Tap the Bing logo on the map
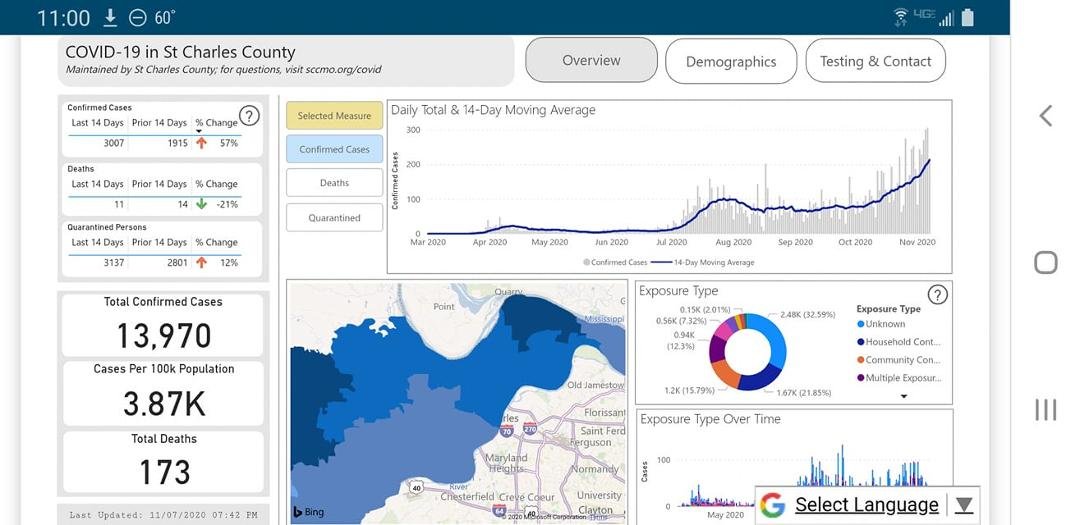This screenshot has width=1080, height=525. (309, 512)
